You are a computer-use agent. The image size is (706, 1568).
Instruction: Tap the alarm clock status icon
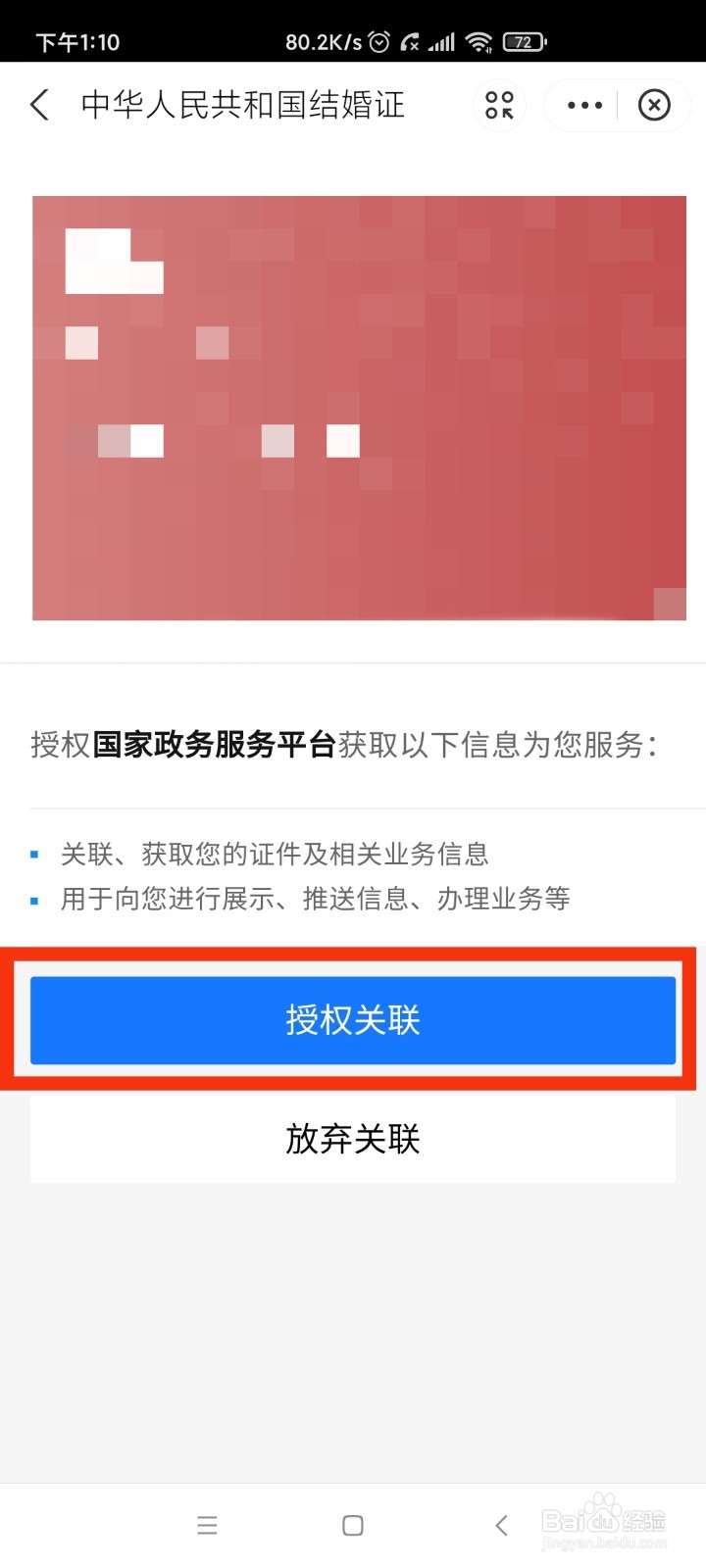pos(379,41)
